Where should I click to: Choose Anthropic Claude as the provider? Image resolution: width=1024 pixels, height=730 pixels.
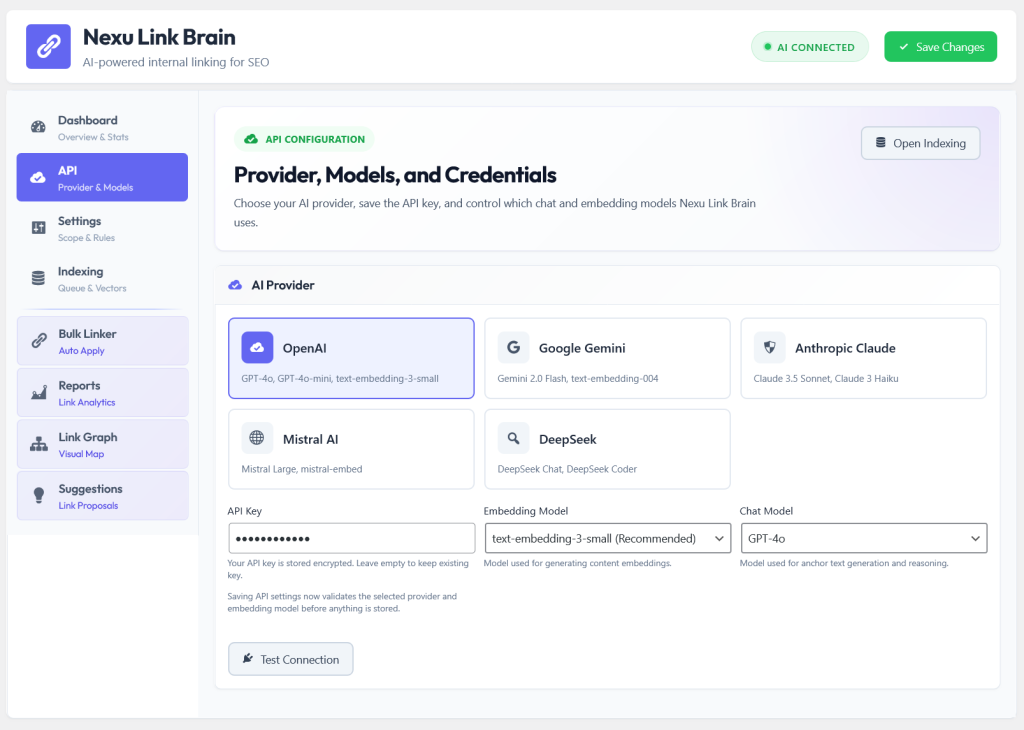pos(863,358)
